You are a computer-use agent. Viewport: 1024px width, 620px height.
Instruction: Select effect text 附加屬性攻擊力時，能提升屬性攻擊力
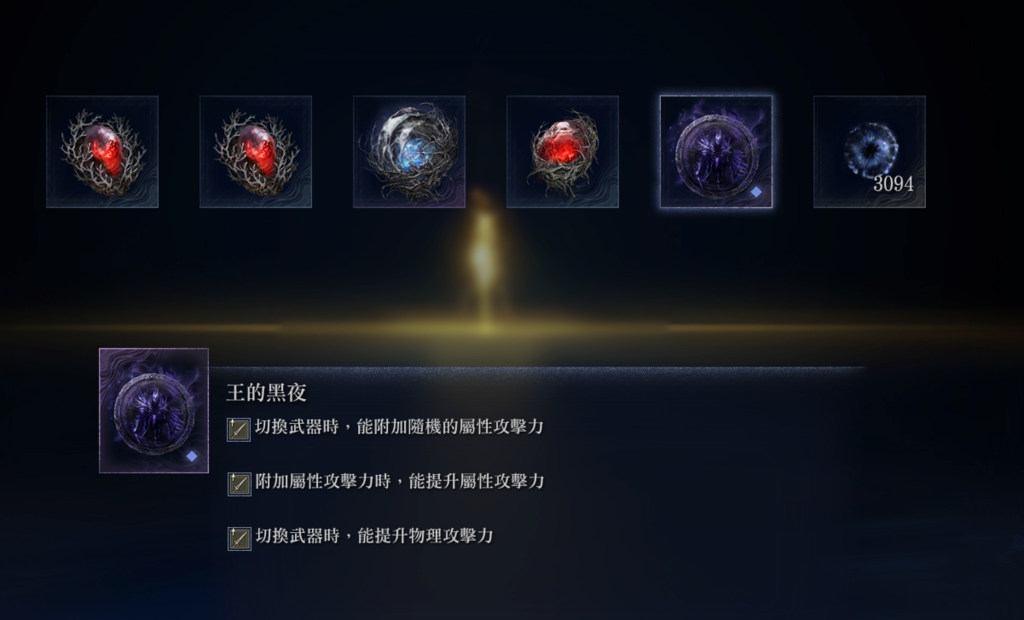point(400,481)
